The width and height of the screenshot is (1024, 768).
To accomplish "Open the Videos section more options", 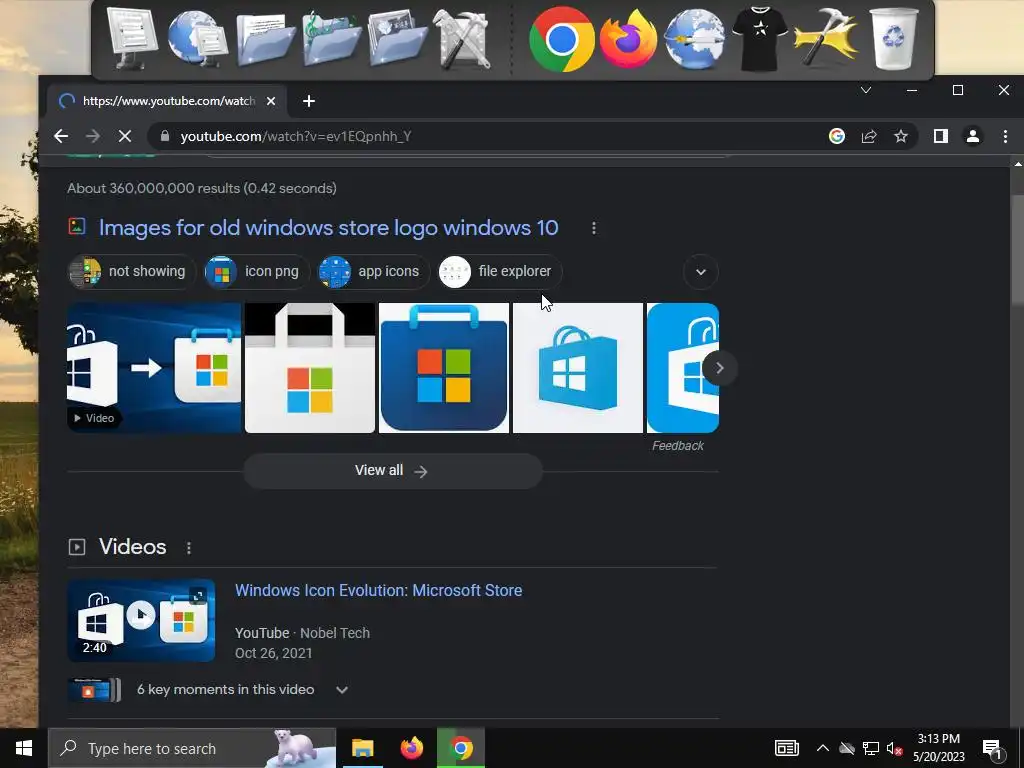I will tap(189, 548).
